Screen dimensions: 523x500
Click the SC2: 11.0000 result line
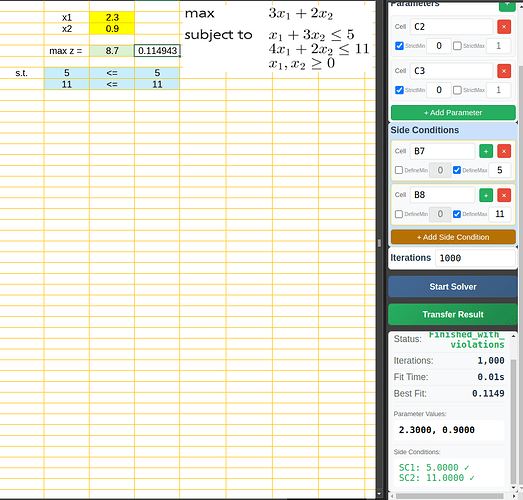click(437, 478)
